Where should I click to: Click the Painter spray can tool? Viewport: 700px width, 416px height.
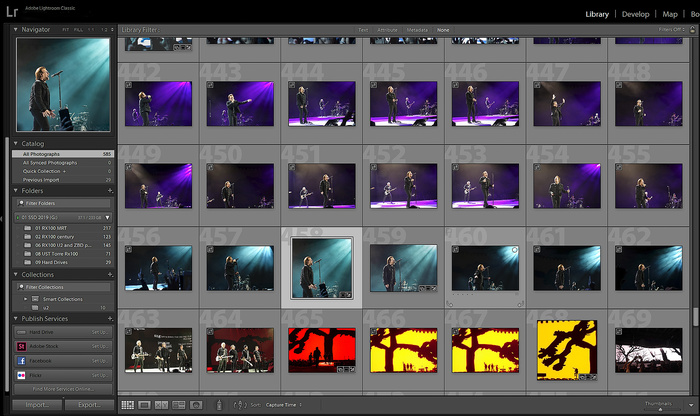[220, 405]
